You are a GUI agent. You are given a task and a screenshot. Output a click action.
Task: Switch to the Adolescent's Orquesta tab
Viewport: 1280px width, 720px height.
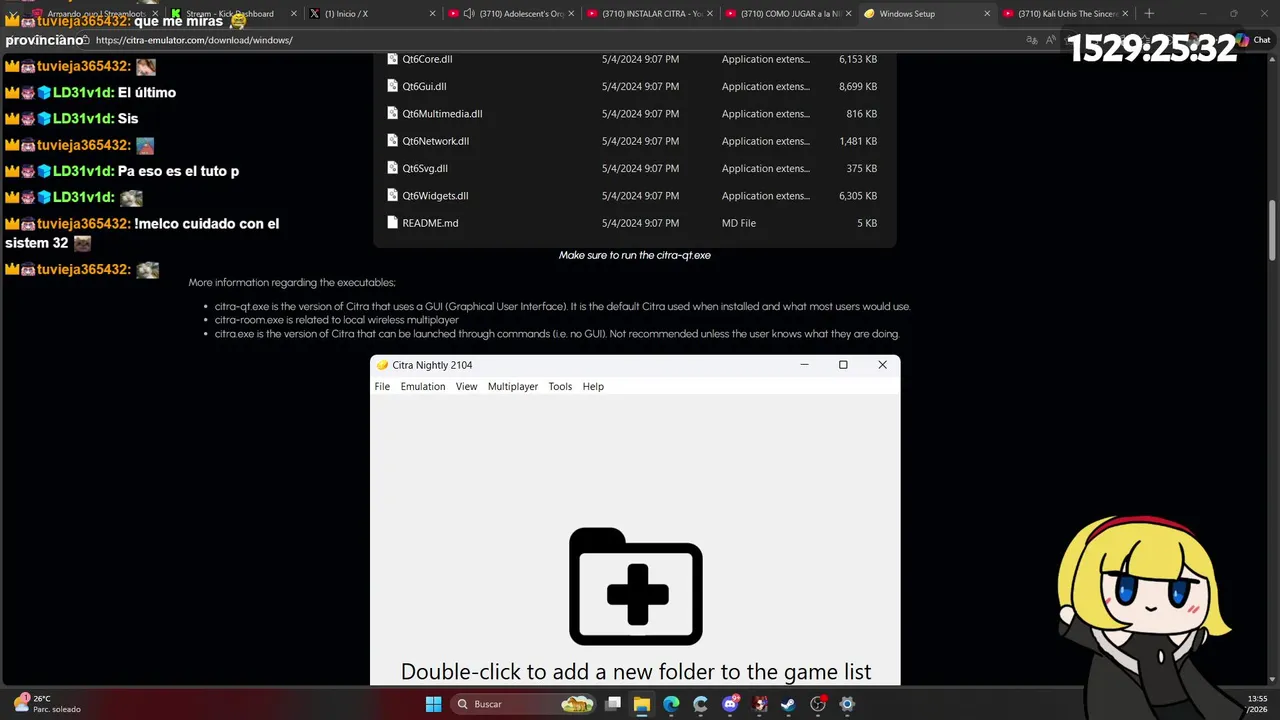click(x=511, y=14)
